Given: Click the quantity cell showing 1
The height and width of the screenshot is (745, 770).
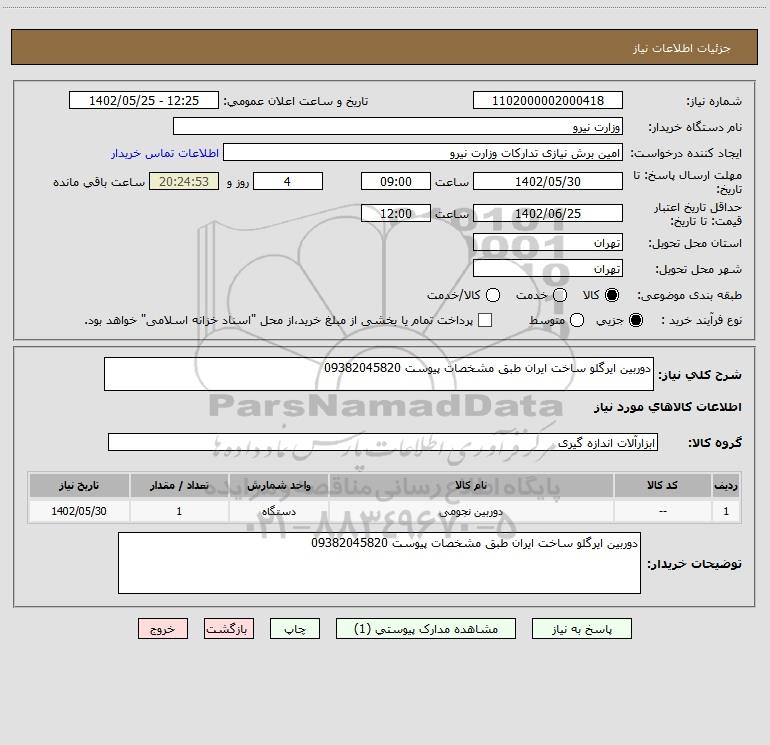Looking at the screenshot, I should (179, 511).
